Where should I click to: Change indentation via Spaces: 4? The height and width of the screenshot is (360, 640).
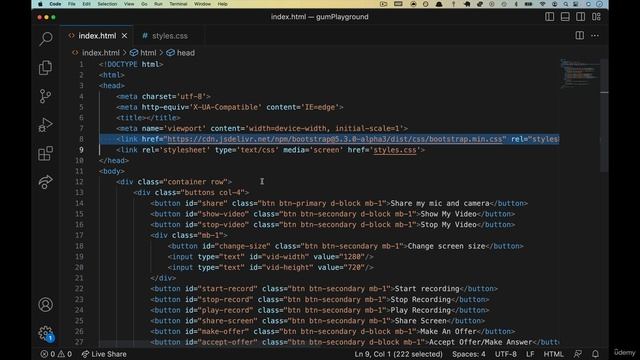click(x=469, y=354)
